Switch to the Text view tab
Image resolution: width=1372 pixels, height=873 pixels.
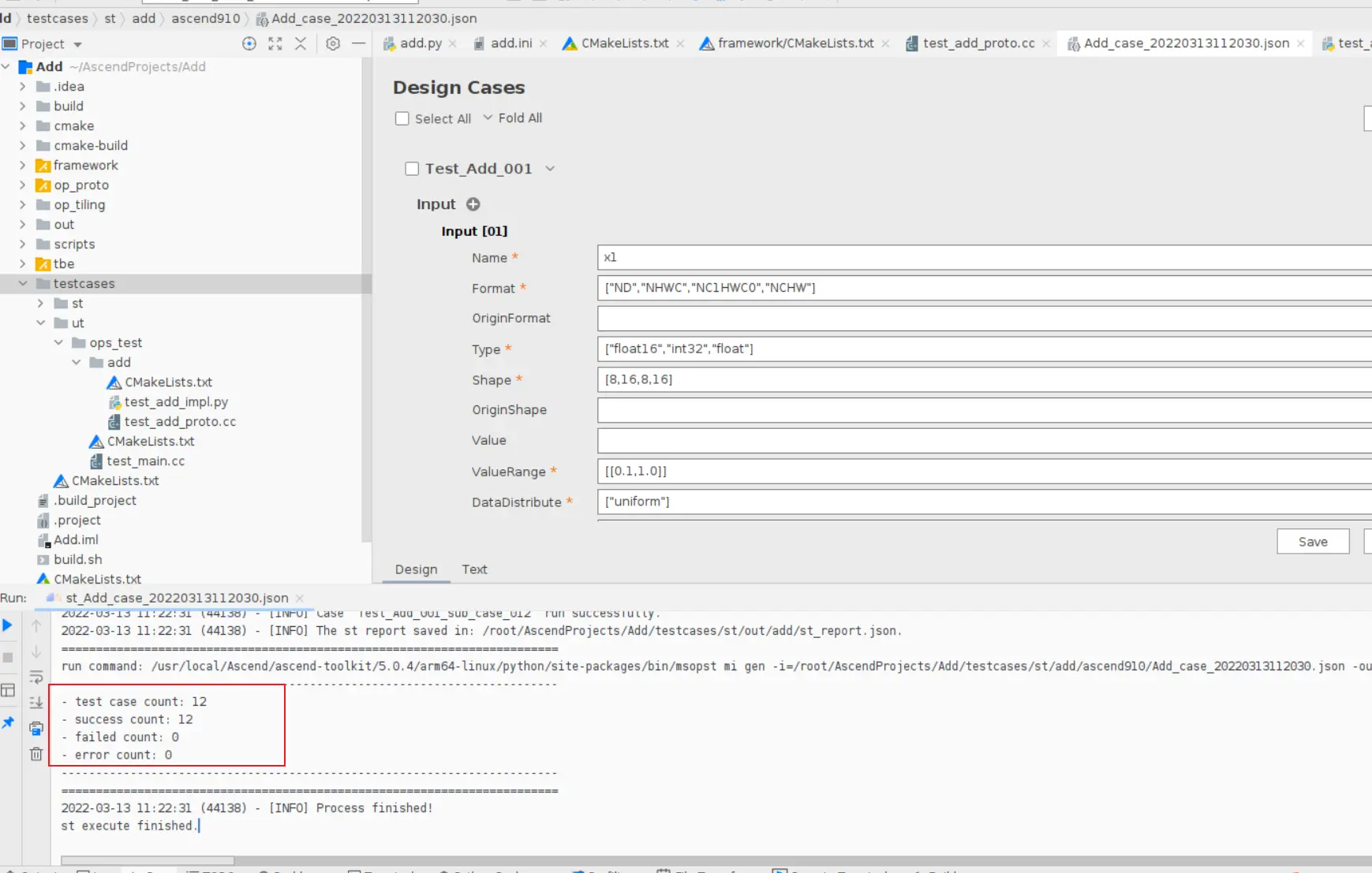click(x=474, y=569)
